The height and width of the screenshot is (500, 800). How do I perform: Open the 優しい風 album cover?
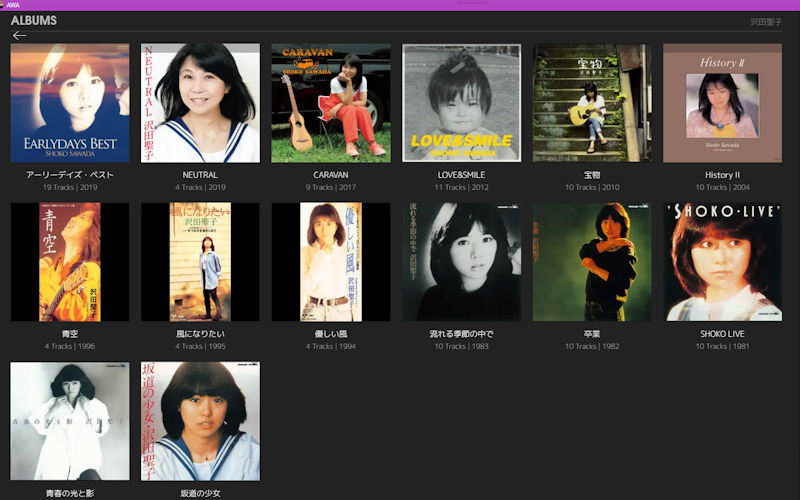click(x=331, y=262)
